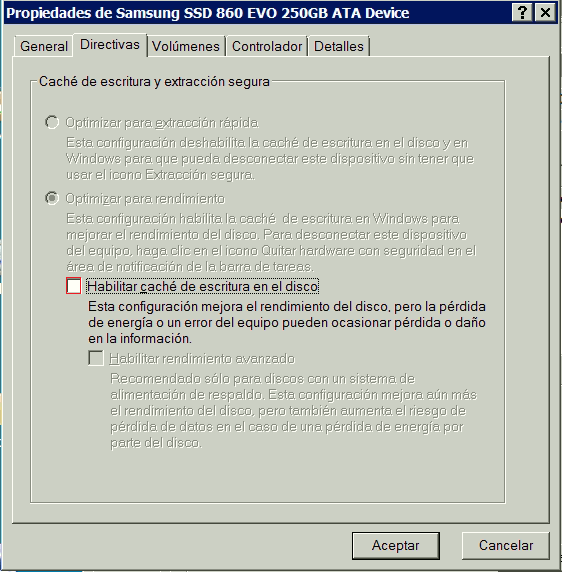The width and height of the screenshot is (562, 572).
Task: Click the 'Habilitar caché de escritura en el disco' label
Action: click(x=203, y=286)
